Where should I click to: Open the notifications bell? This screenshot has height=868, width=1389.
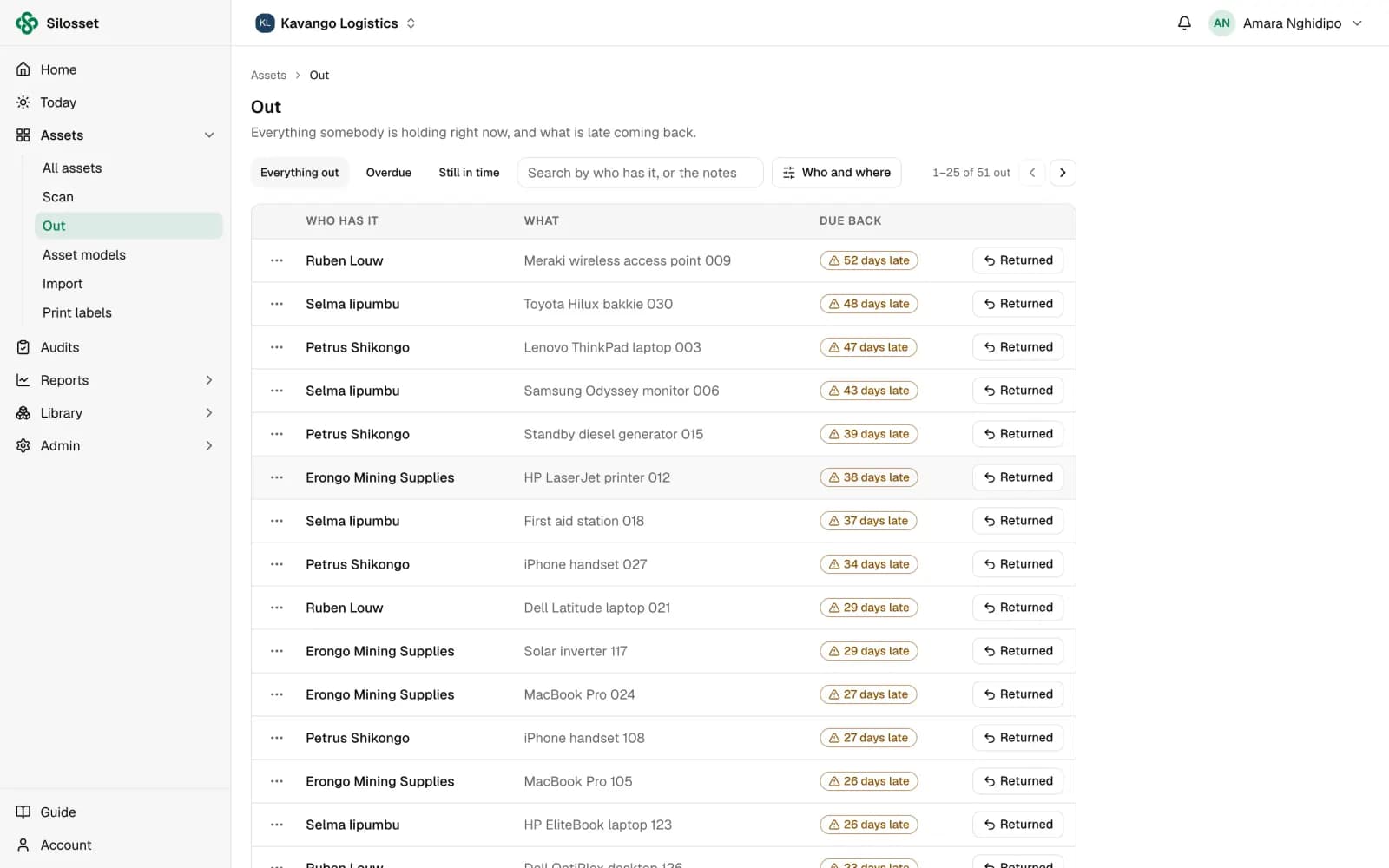(1184, 23)
